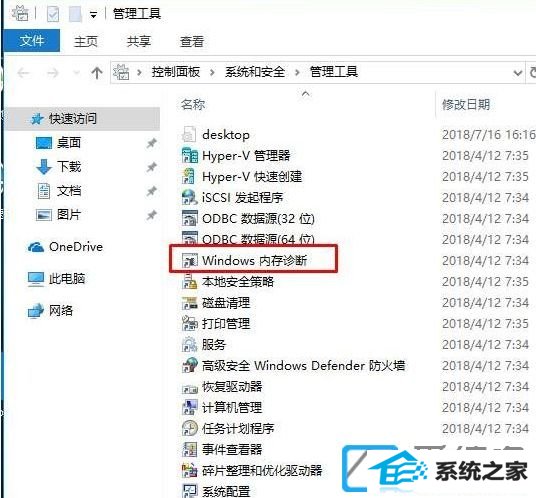Select the 事件查看器 icon
This screenshot has height=498, width=536.
(190, 449)
